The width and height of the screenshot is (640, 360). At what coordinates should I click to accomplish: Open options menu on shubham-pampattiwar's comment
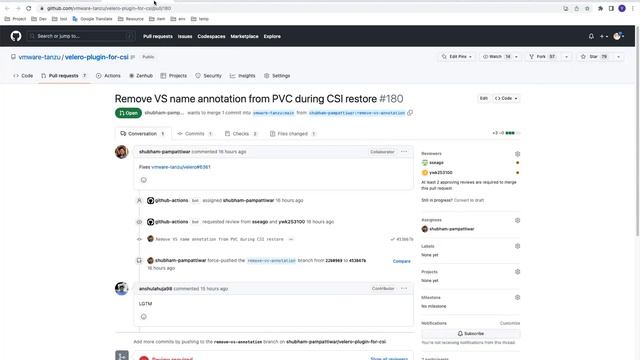click(404, 152)
